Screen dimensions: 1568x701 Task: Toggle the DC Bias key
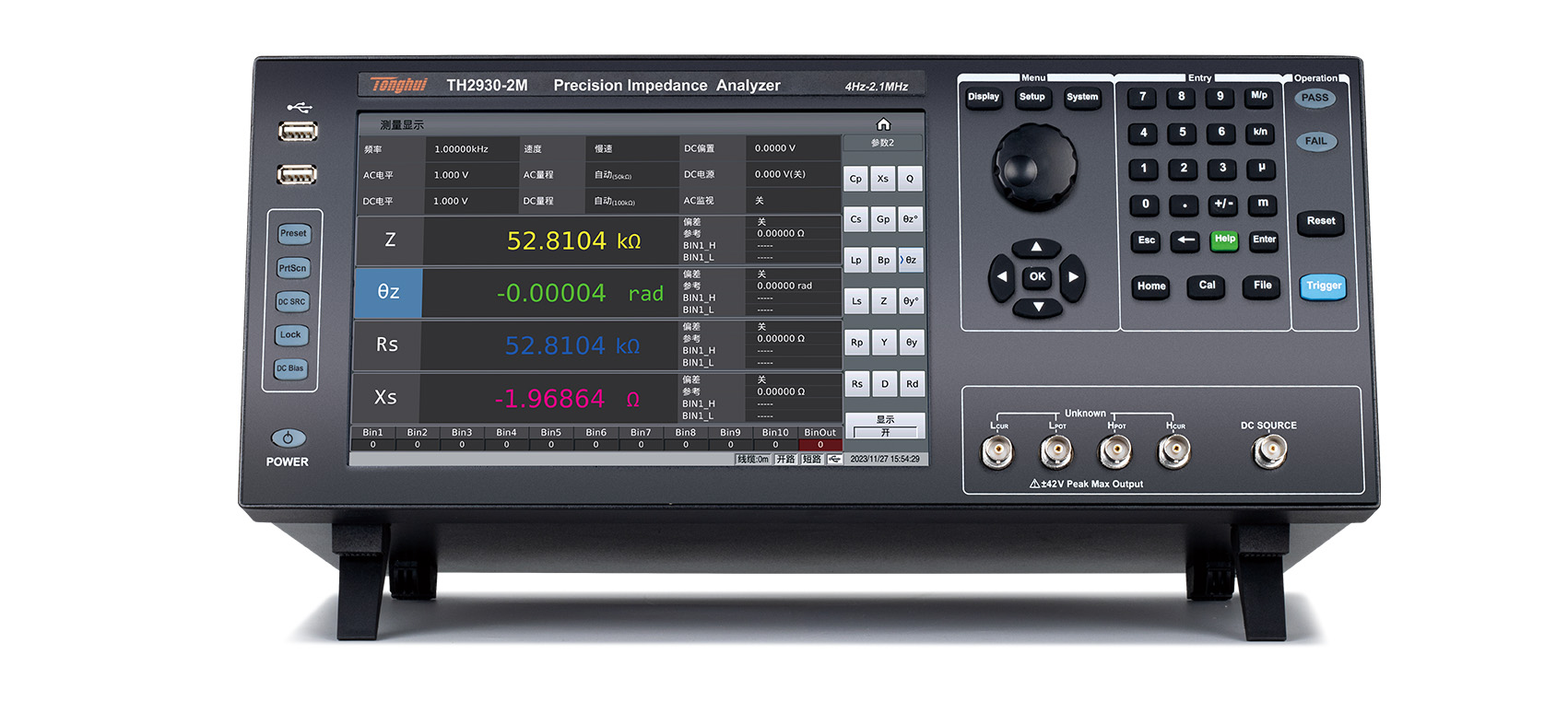click(x=290, y=368)
